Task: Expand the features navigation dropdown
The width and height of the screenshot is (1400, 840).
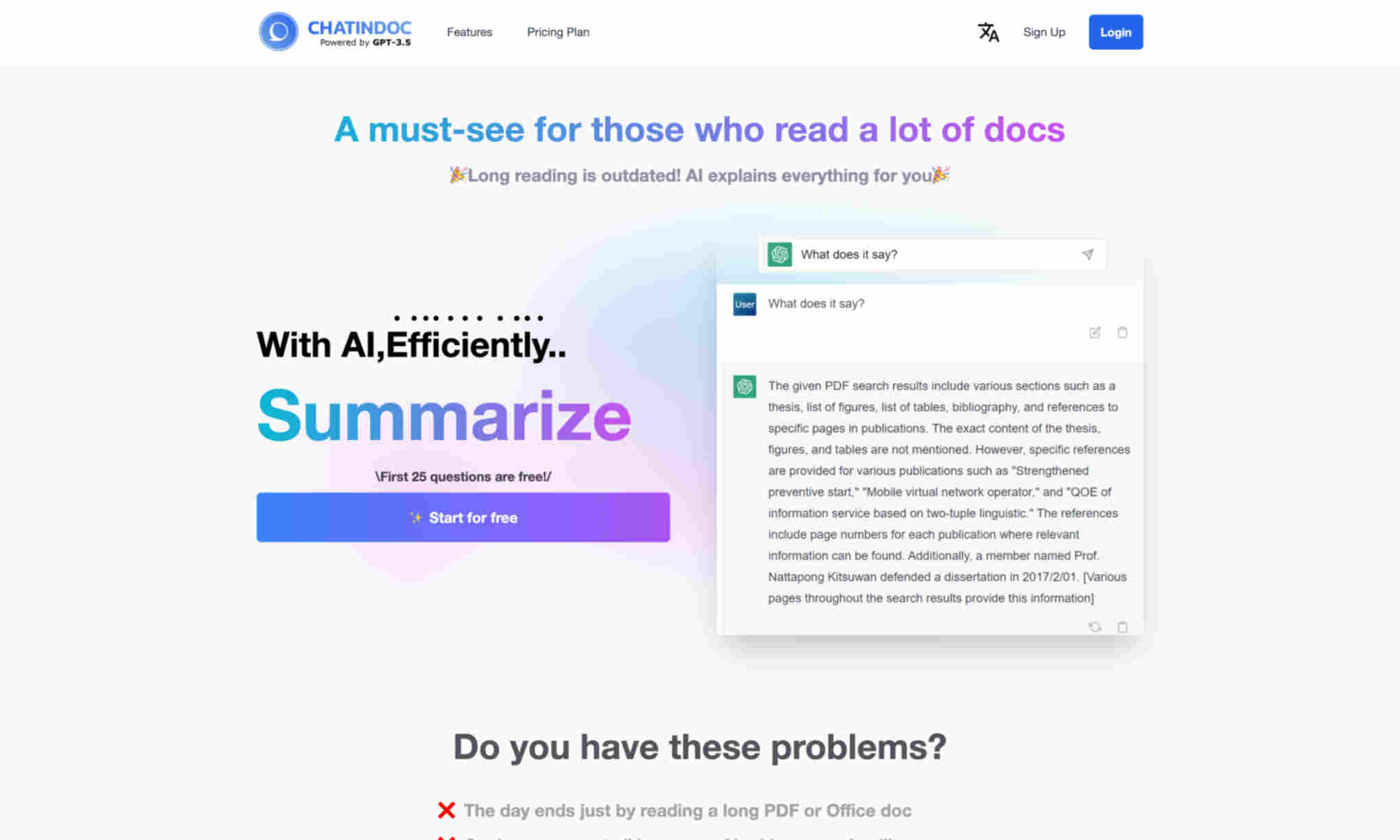Action: (469, 32)
